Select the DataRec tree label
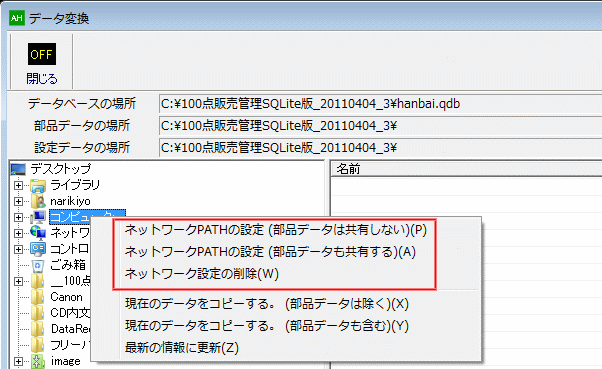This screenshot has height=369, width=602. [71, 329]
